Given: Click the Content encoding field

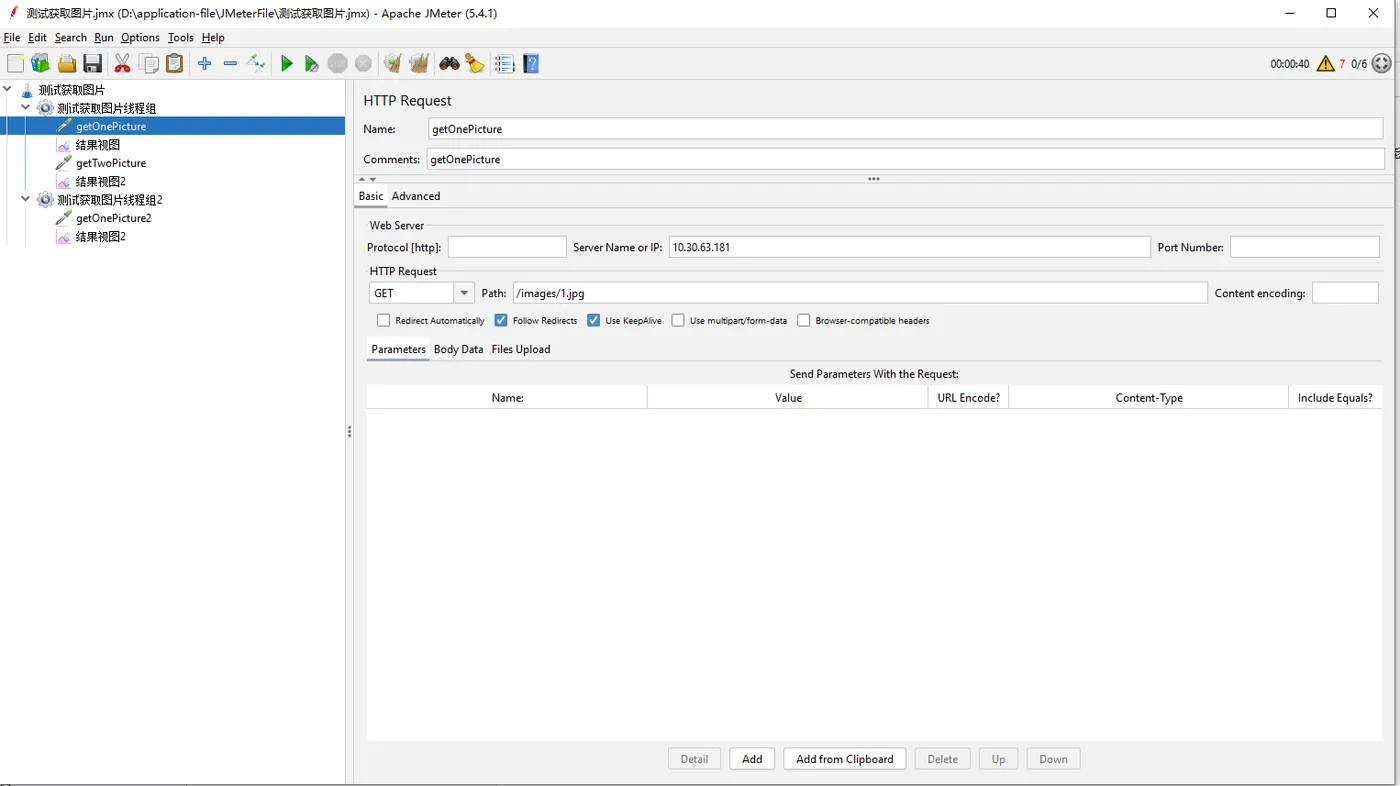Looking at the screenshot, I should tap(1345, 293).
